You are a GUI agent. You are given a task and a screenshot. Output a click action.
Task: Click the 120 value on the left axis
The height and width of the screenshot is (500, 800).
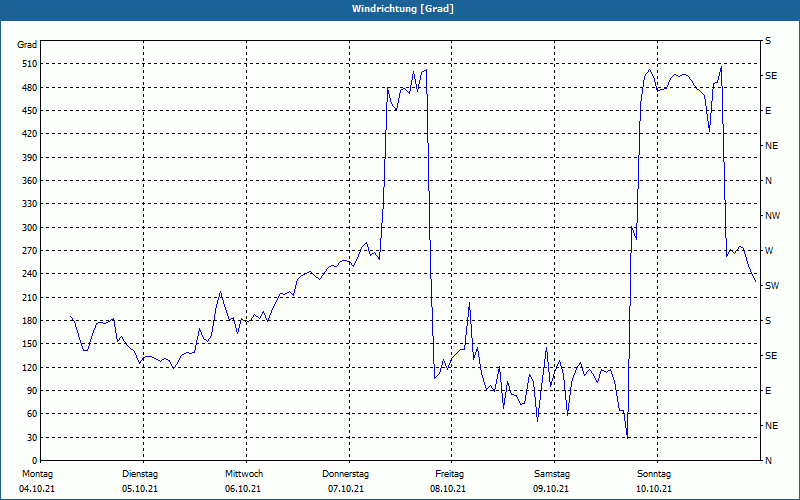30,367
